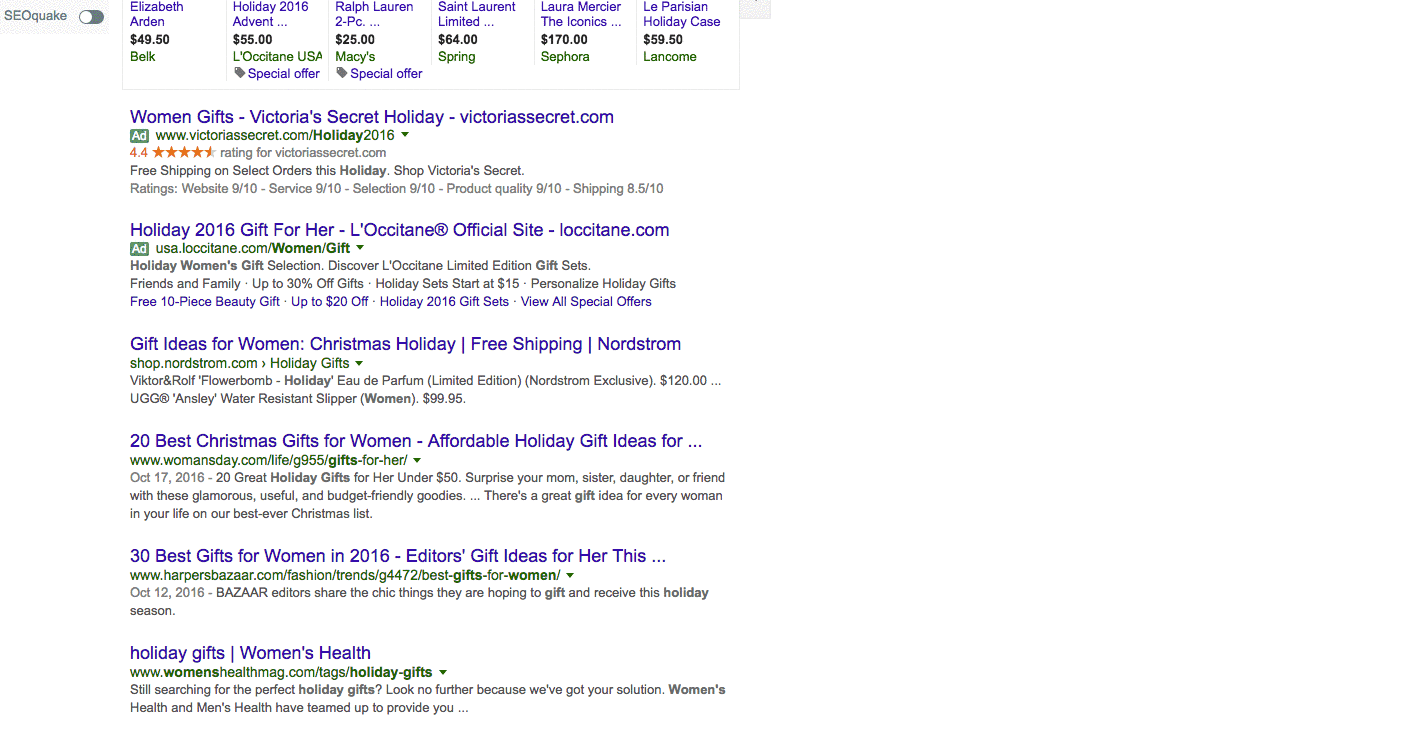Viewport: 1420px width, 740px height.
Task: Click the tag icon under Macy's
Action: (342, 73)
